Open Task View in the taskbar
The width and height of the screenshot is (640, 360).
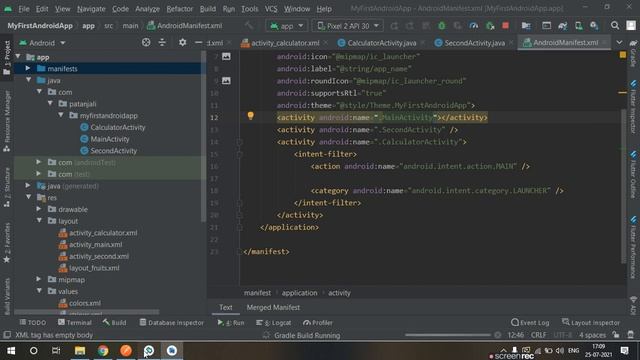pyautogui.click(x=56, y=351)
